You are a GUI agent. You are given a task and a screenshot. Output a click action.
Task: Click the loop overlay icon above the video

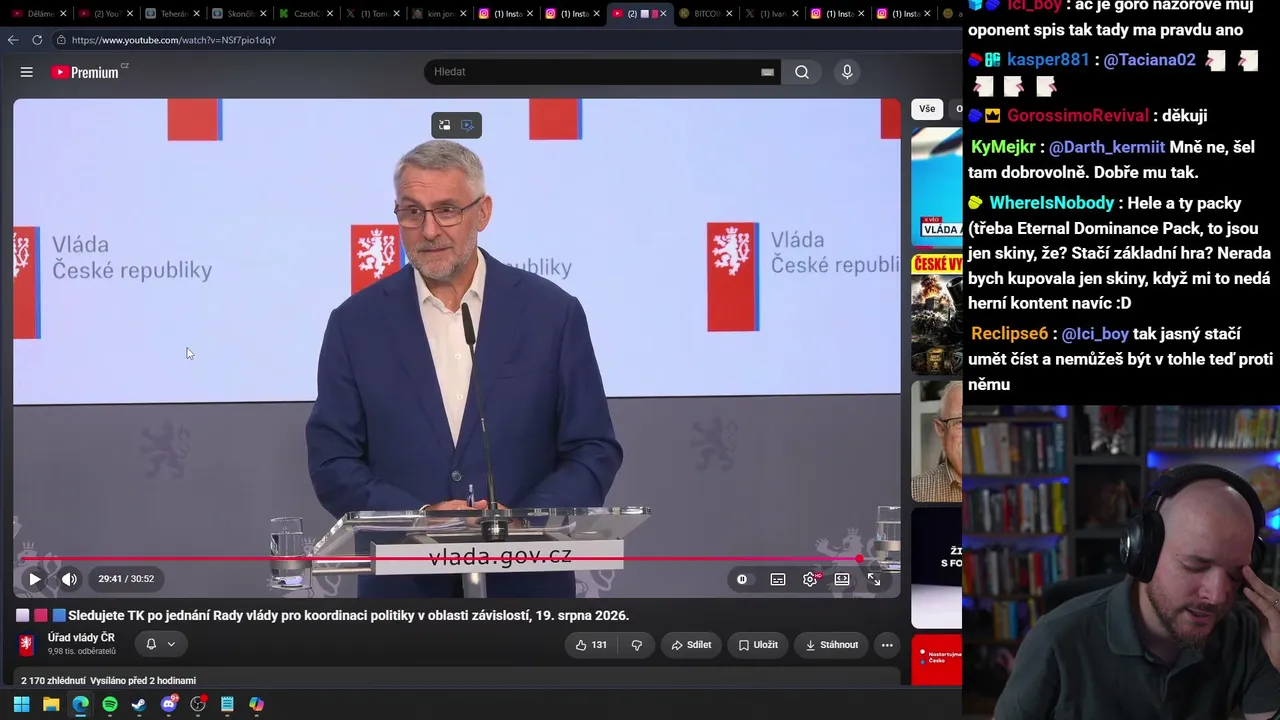445,125
